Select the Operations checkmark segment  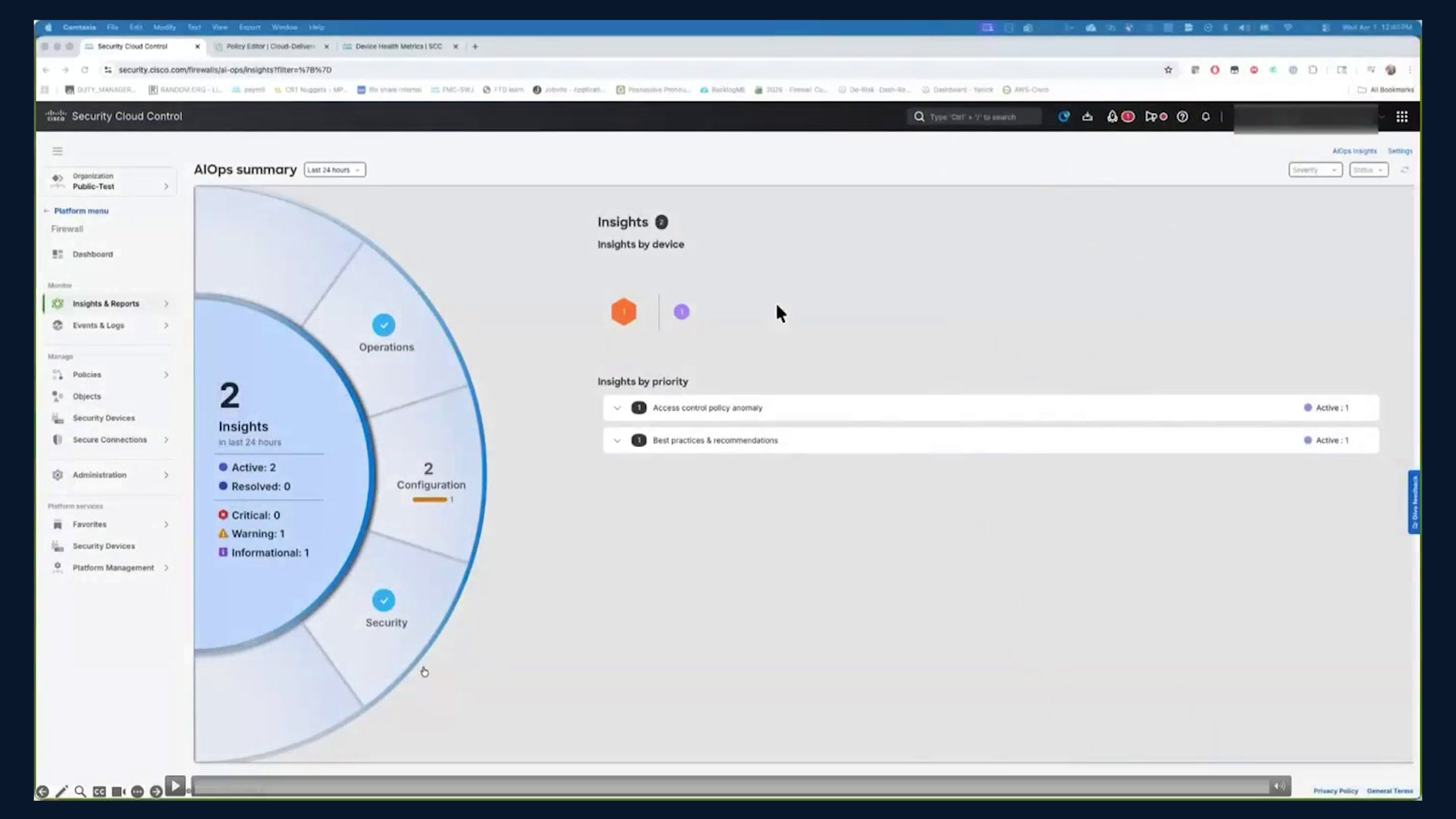click(384, 325)
